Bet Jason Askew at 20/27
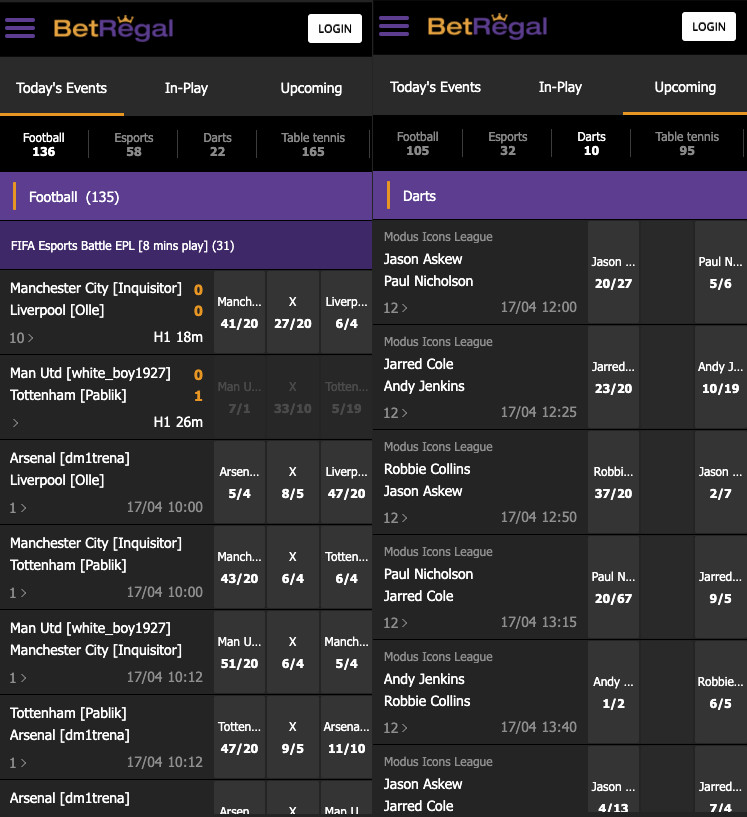The image size is (747, 817). pos(614,272)
